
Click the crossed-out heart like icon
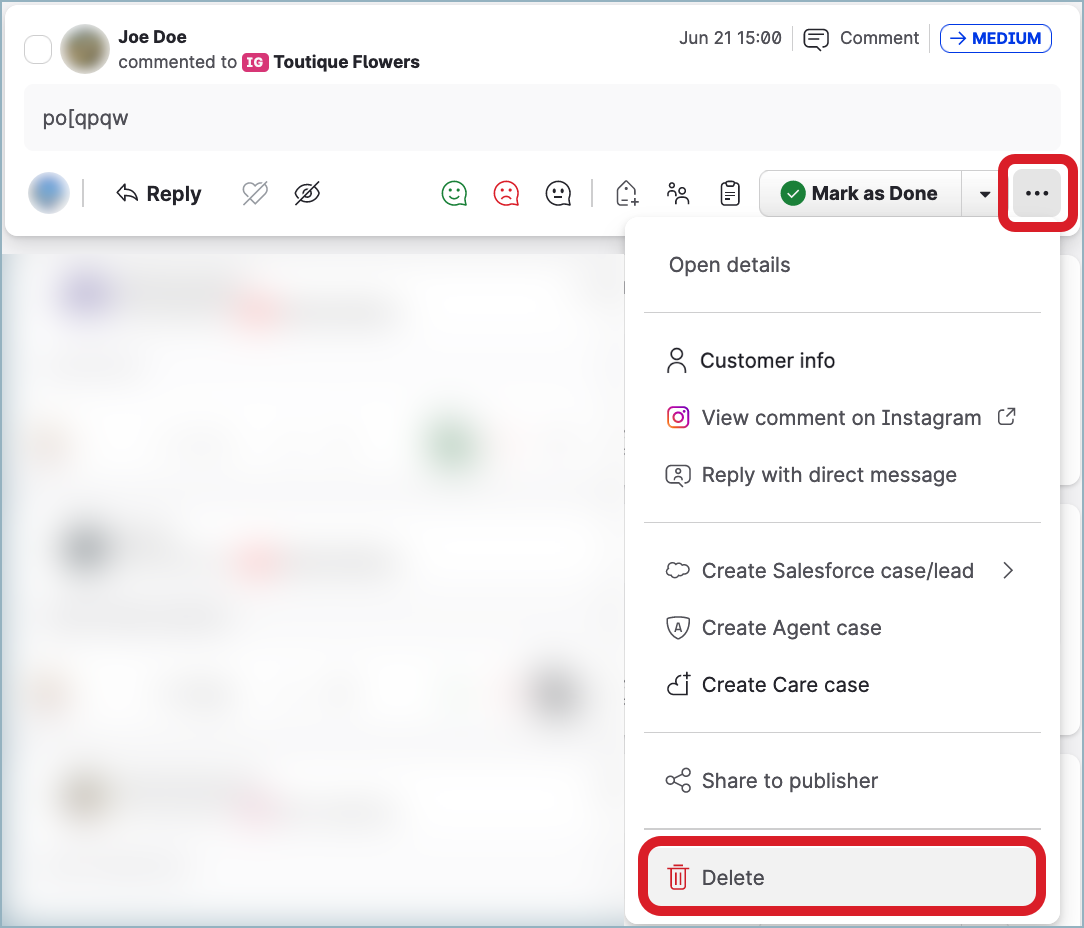[256, 194]
